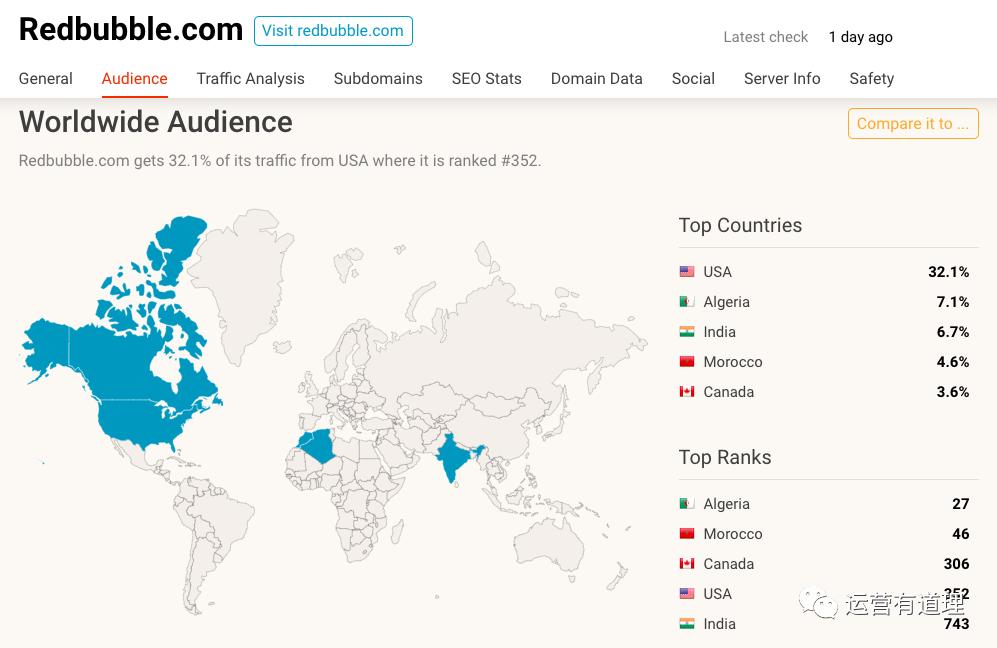The image size is (997, 648).
Task: Click rank 306 for Canada
Action: 956,563
